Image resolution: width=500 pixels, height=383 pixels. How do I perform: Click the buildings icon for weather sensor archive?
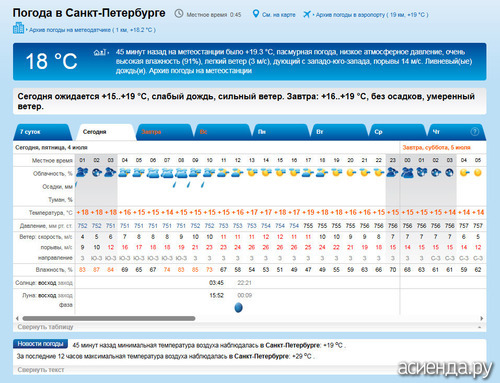[18, 28]
